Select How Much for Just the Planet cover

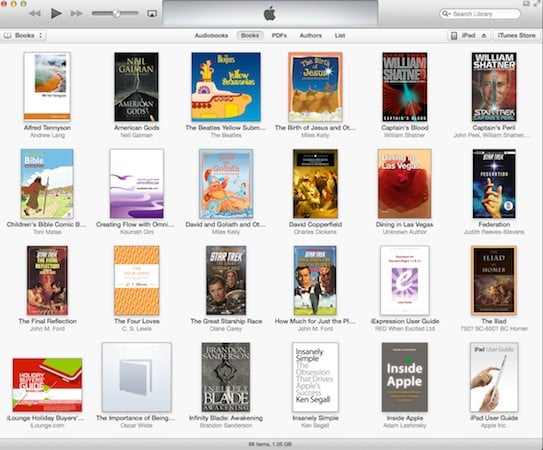coord(315,280)
